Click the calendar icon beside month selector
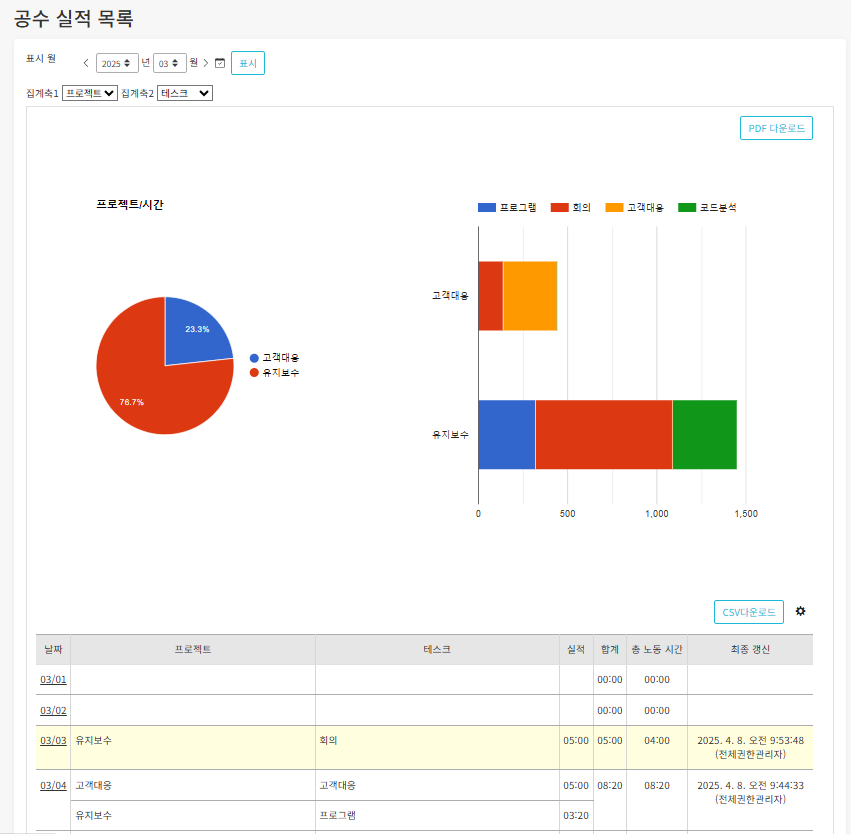The width and height of the screenshot is (851, 834). coord(220,63)
